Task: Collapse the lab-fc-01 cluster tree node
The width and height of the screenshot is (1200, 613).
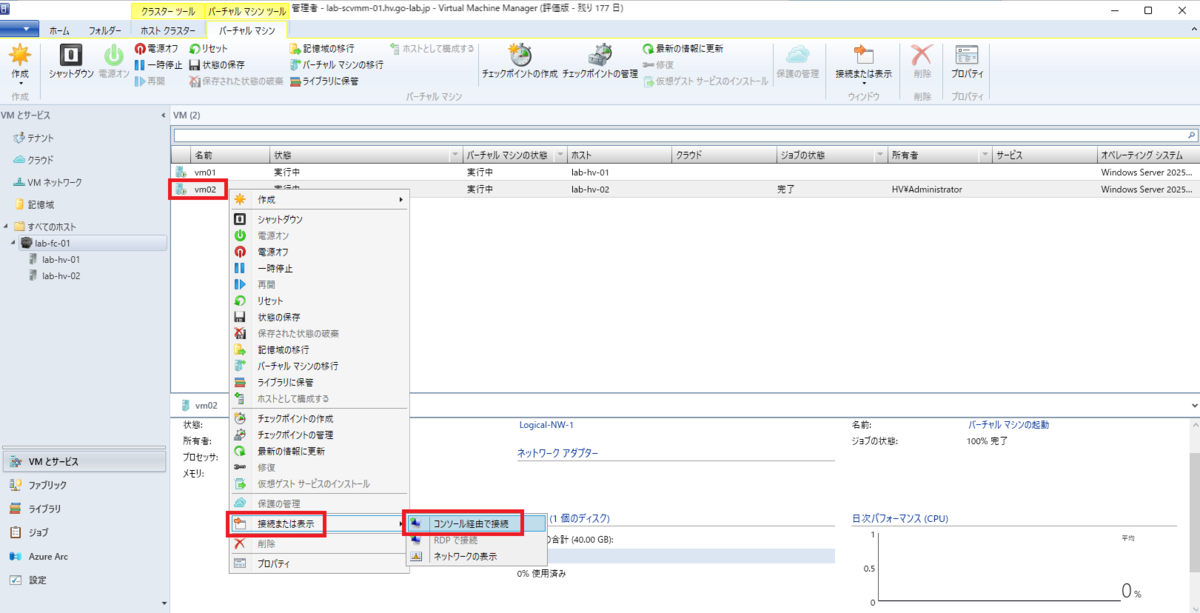Action: click(x=14, y=243)
